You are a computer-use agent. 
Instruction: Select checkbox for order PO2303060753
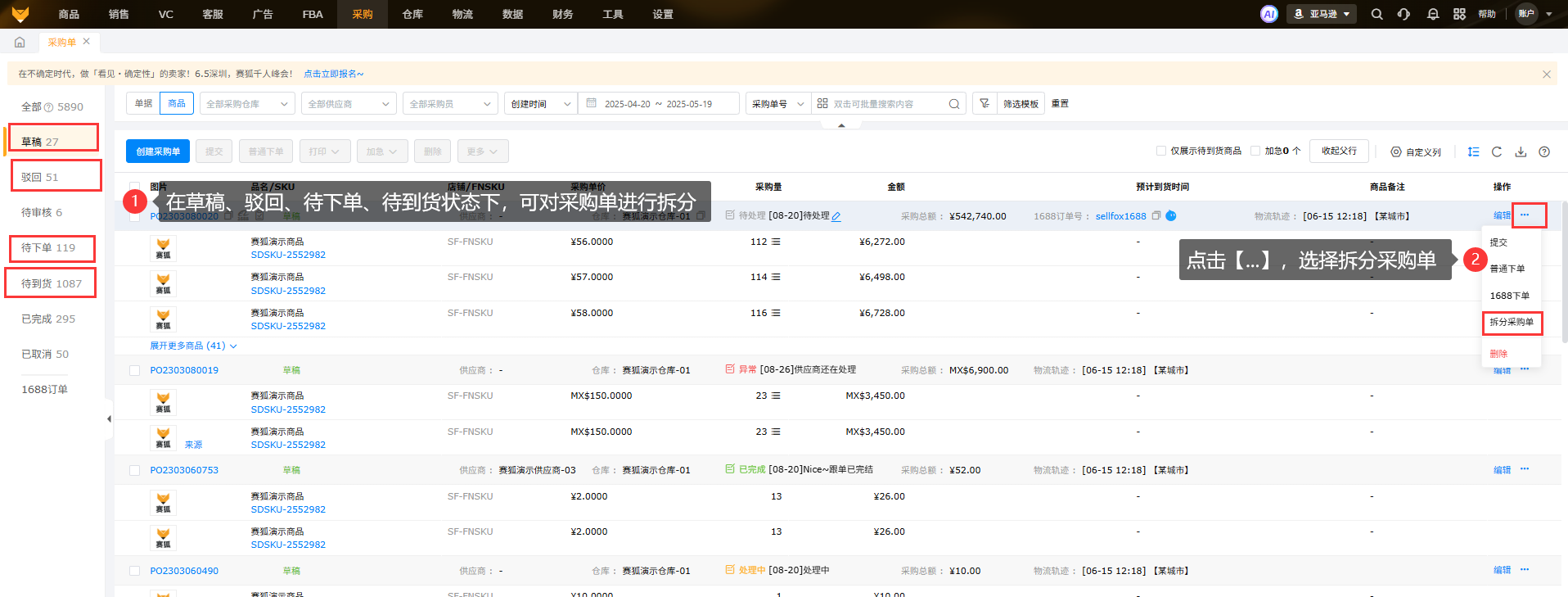135,471
